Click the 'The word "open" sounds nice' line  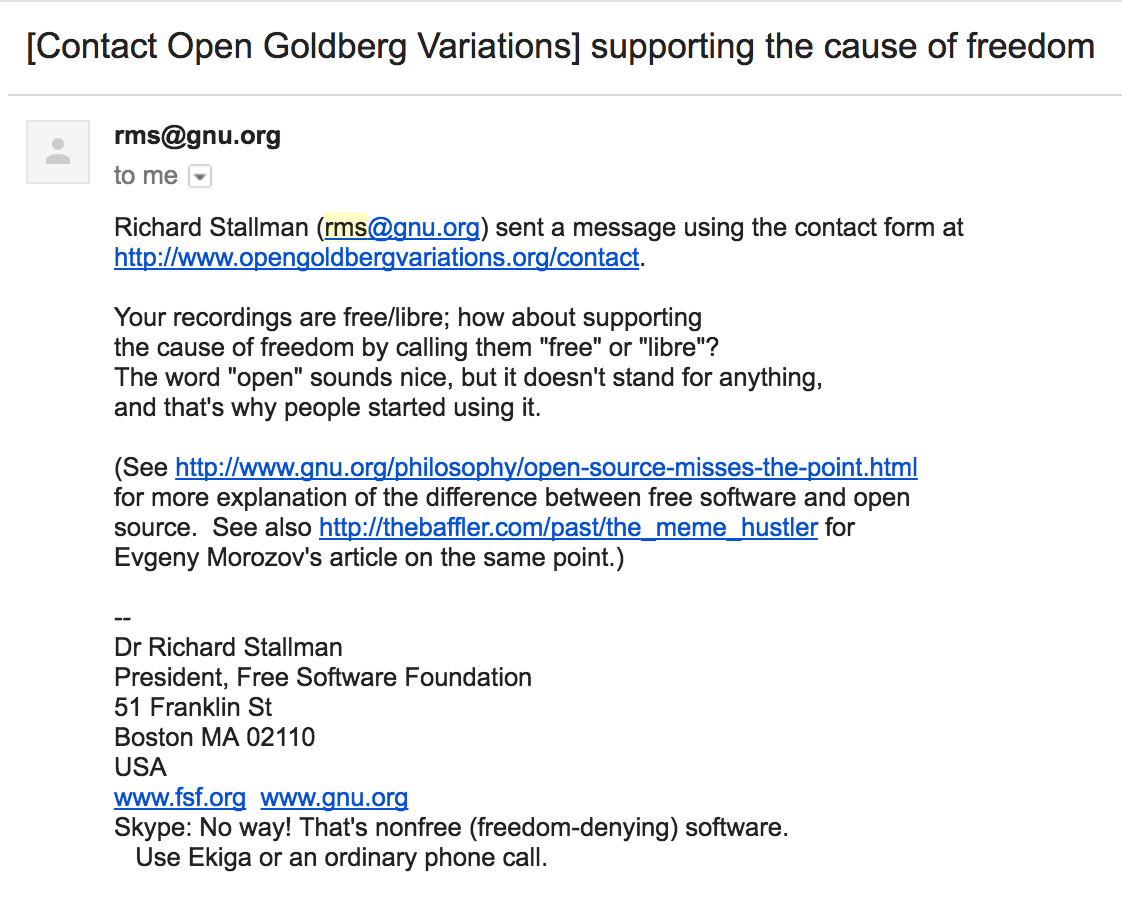(x=468, y=377)
